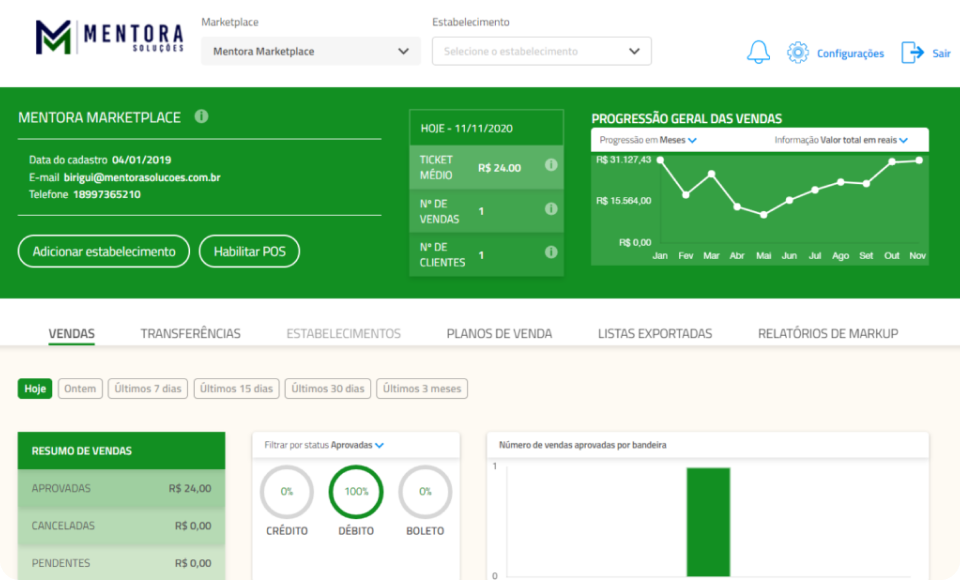Switch to the Transferências tab
960x580 pixels.
pos(190,334)
